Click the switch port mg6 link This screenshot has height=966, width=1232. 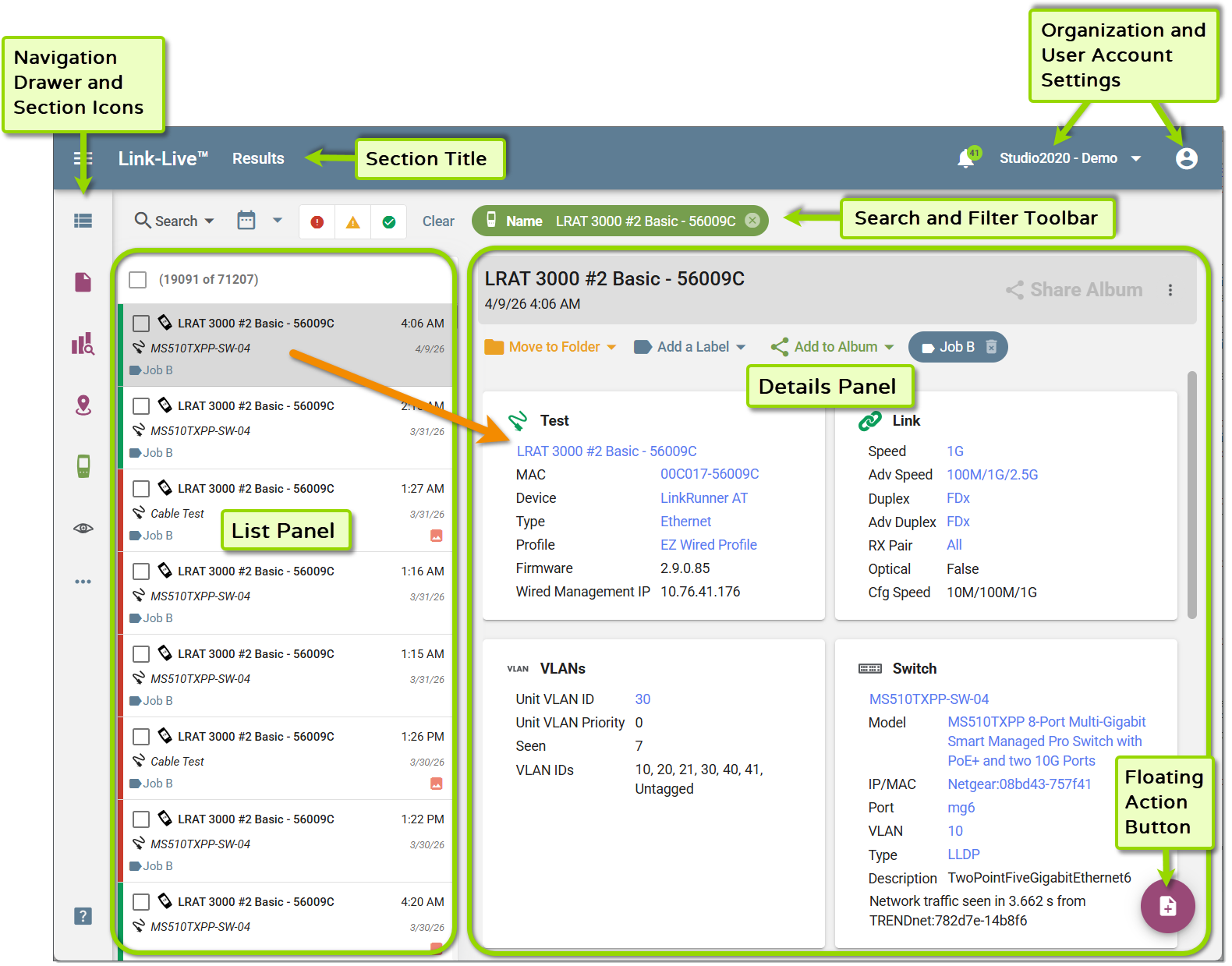pyautogui.click(x=961, y=808)
